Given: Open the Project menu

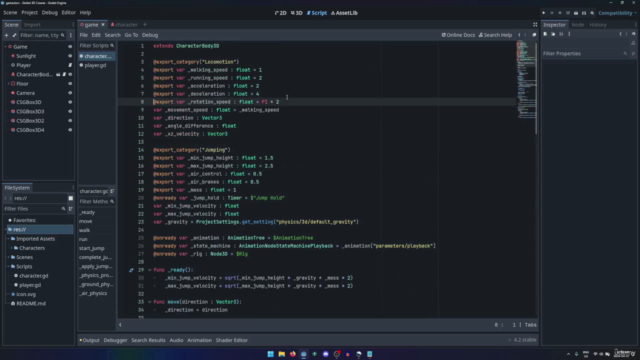Looking at the screenshot, I should coord(29,13).
